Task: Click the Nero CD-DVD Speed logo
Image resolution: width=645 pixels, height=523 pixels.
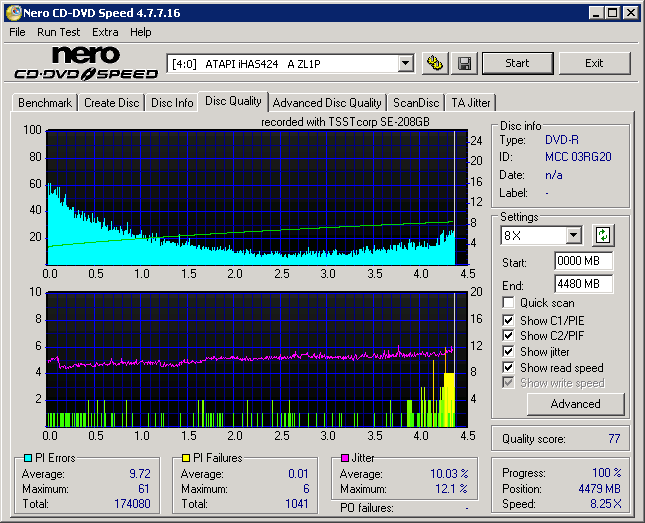Action: tap(86, 63)
